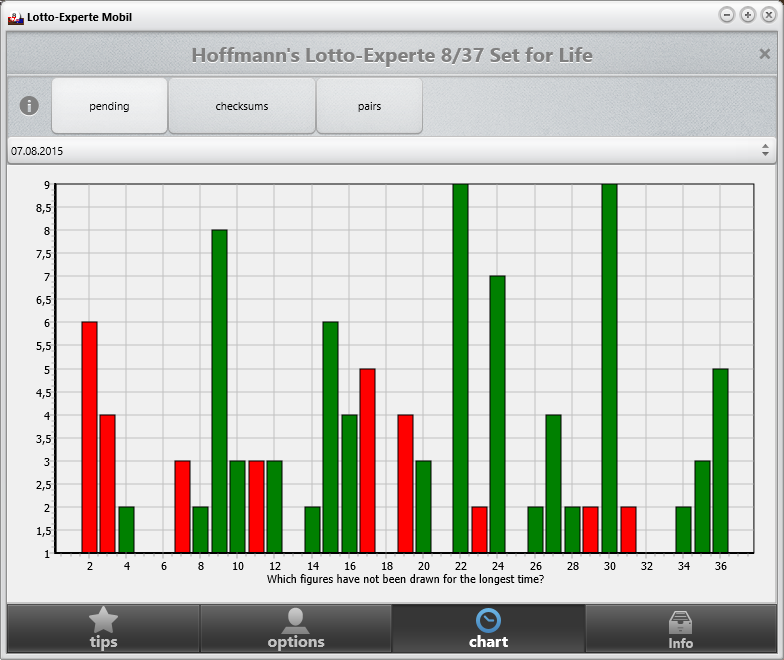Click the red bar for number 3

(x=108, y=484)
